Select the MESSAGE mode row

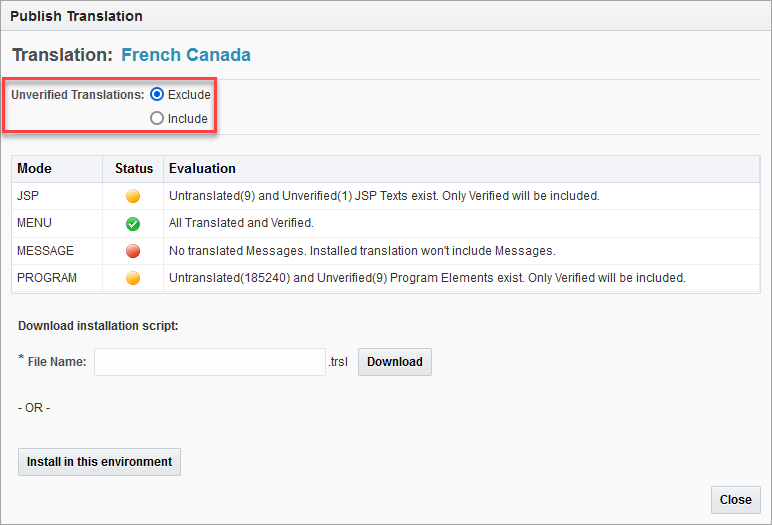pos(386,251)
